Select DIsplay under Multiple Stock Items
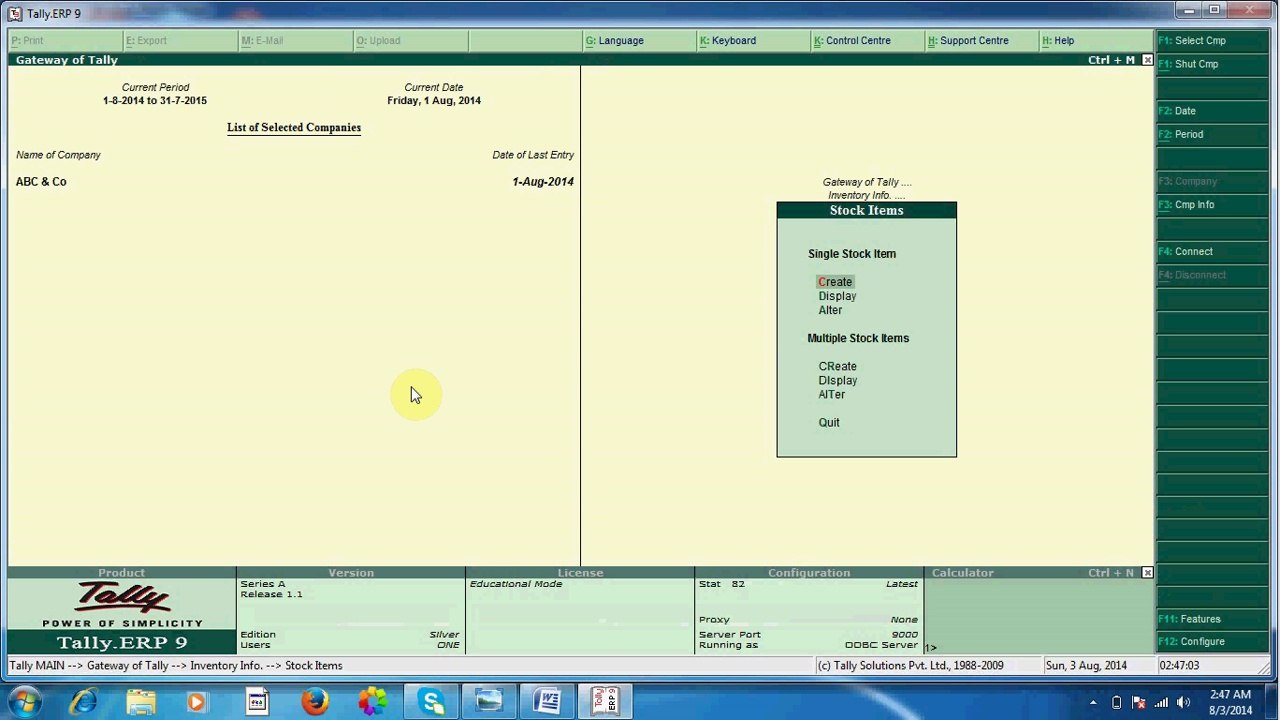Image resolution: width=1280 pixels, height=720 pixels. 837,380
